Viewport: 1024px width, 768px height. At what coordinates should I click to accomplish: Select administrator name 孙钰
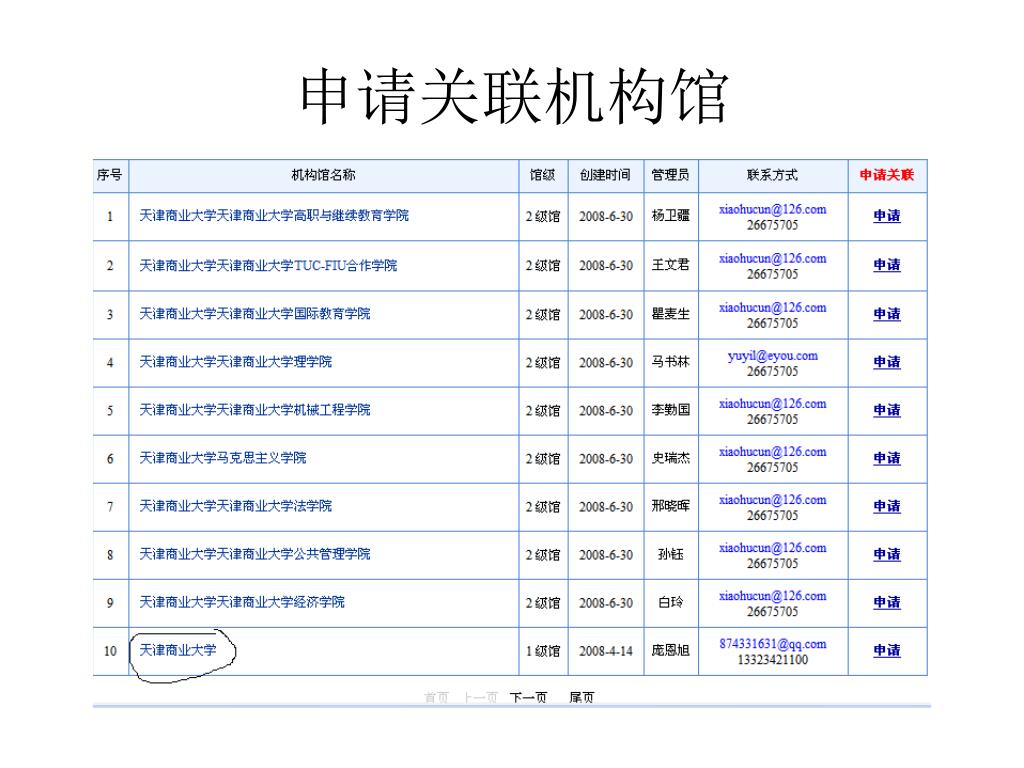coord(671,554)
